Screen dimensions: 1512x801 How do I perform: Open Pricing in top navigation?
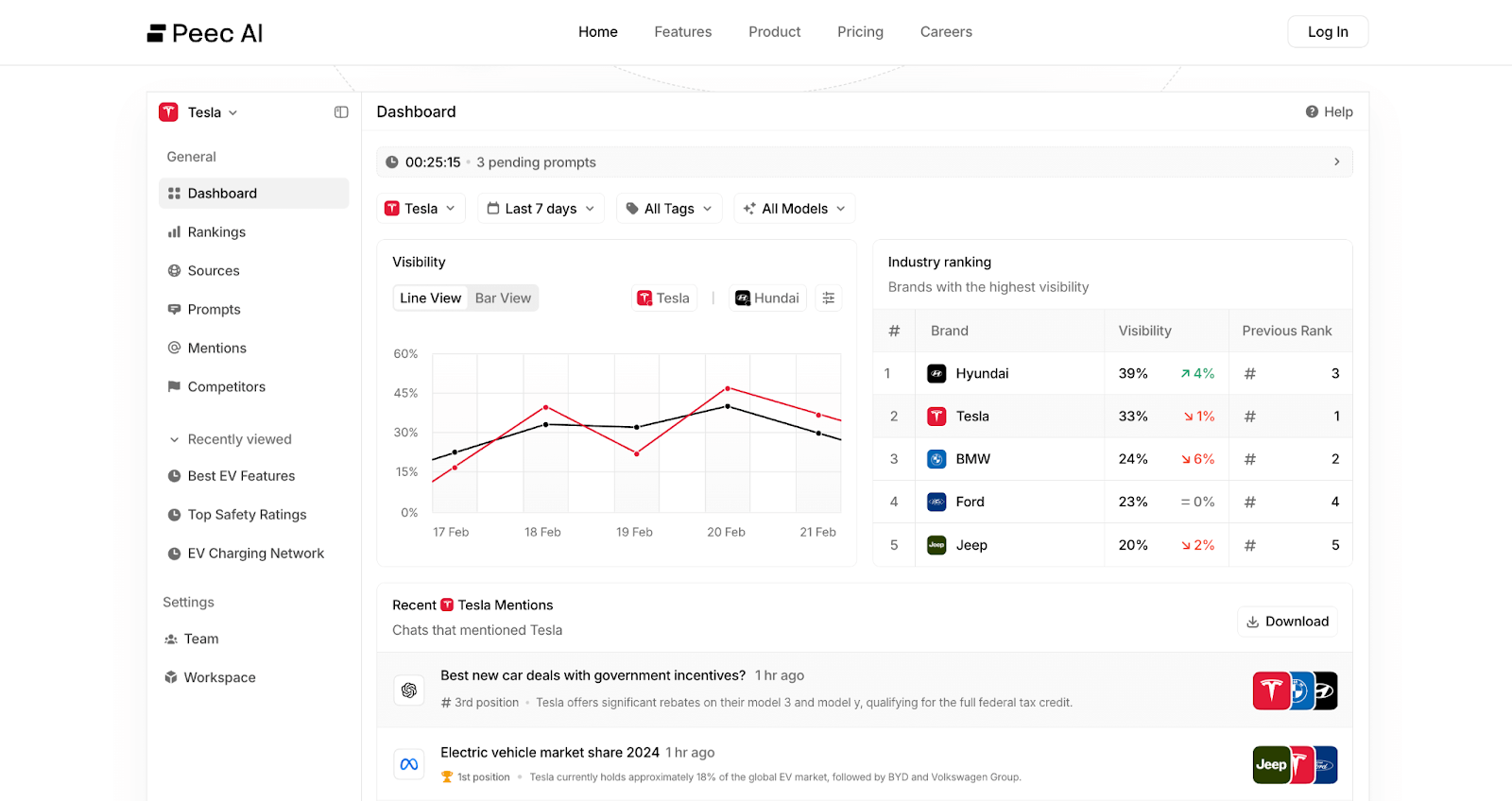[x=861, y=32]
